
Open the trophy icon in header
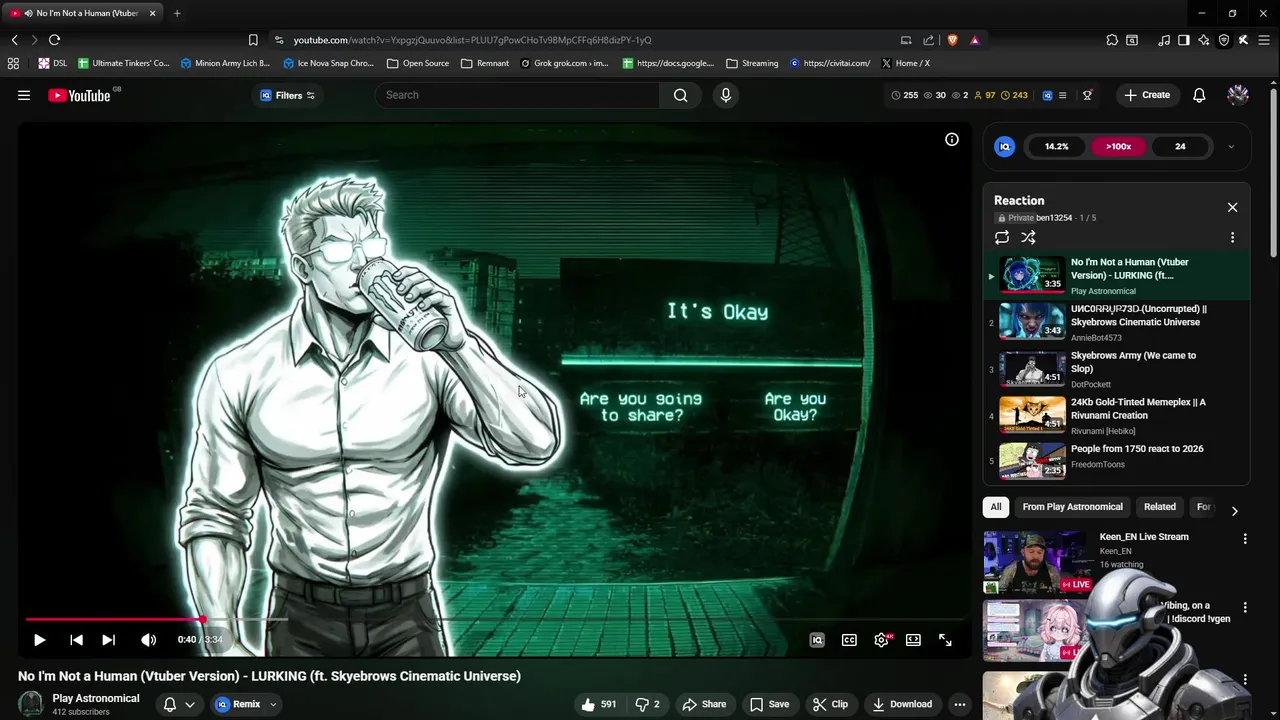point(1087,95)
